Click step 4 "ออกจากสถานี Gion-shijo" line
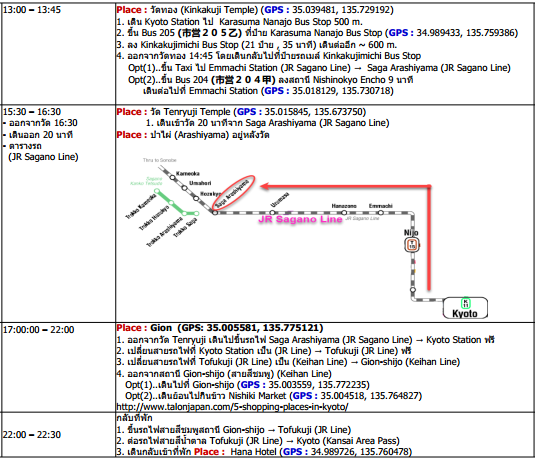Screen dimensions: 535x458 coord(224,374)
